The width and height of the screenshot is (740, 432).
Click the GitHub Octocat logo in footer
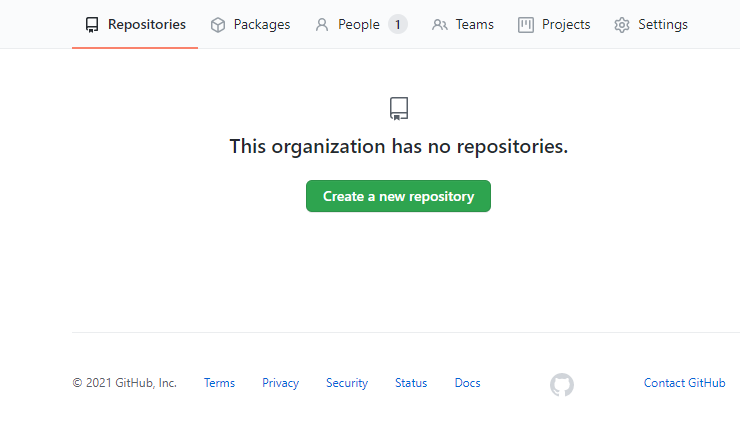coord(562,384)
